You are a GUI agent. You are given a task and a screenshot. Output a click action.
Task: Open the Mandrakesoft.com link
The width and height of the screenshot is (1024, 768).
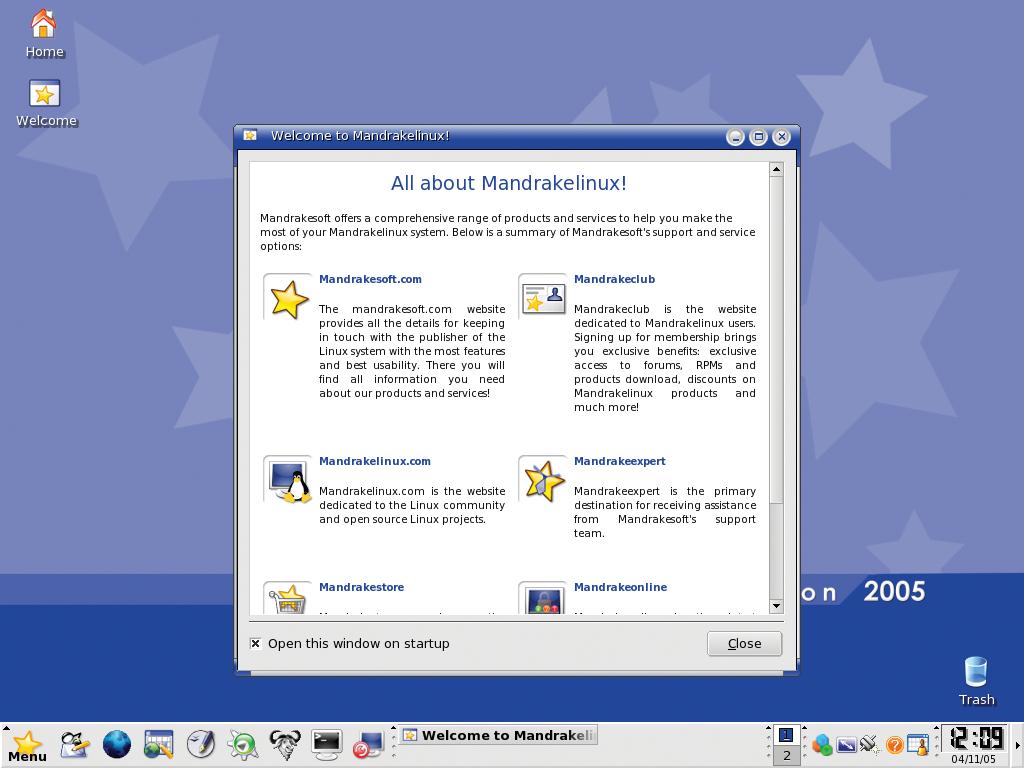tap(370, 279)
